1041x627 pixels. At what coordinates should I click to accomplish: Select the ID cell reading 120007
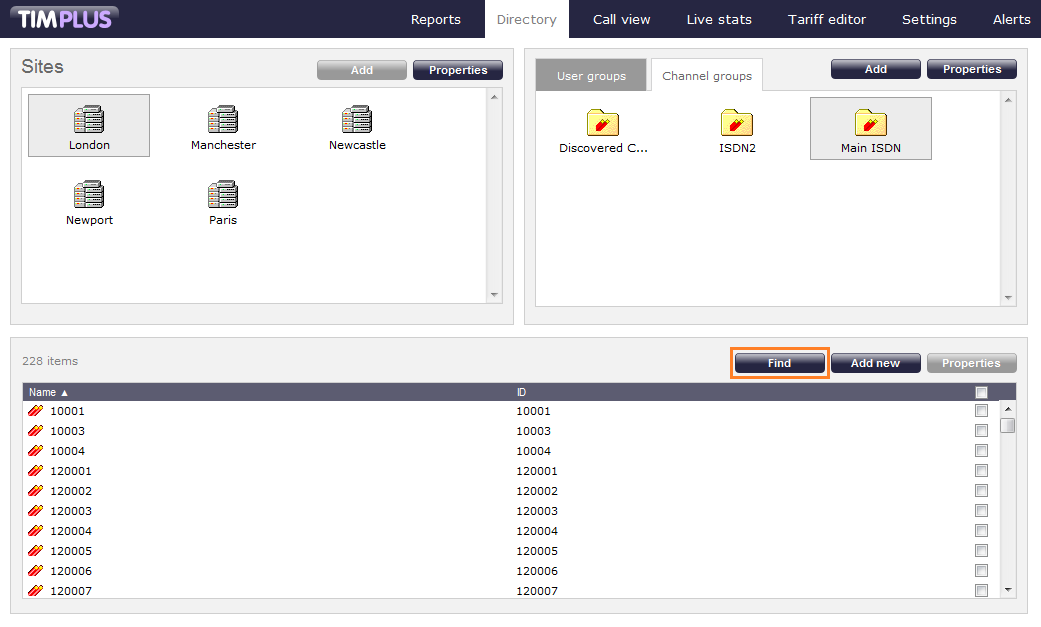pyautogui.click(x=537, y=591)
